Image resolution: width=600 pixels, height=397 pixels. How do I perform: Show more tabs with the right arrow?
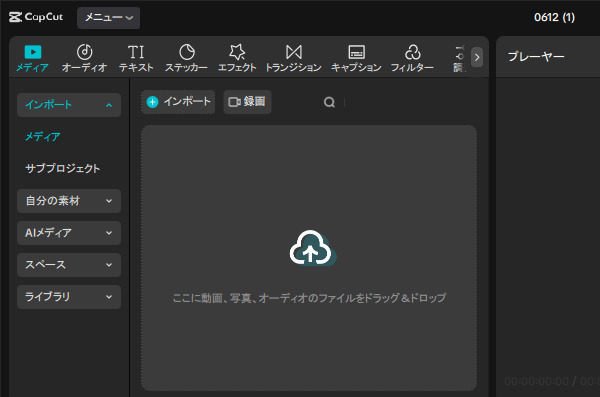(x=477, y=57)
